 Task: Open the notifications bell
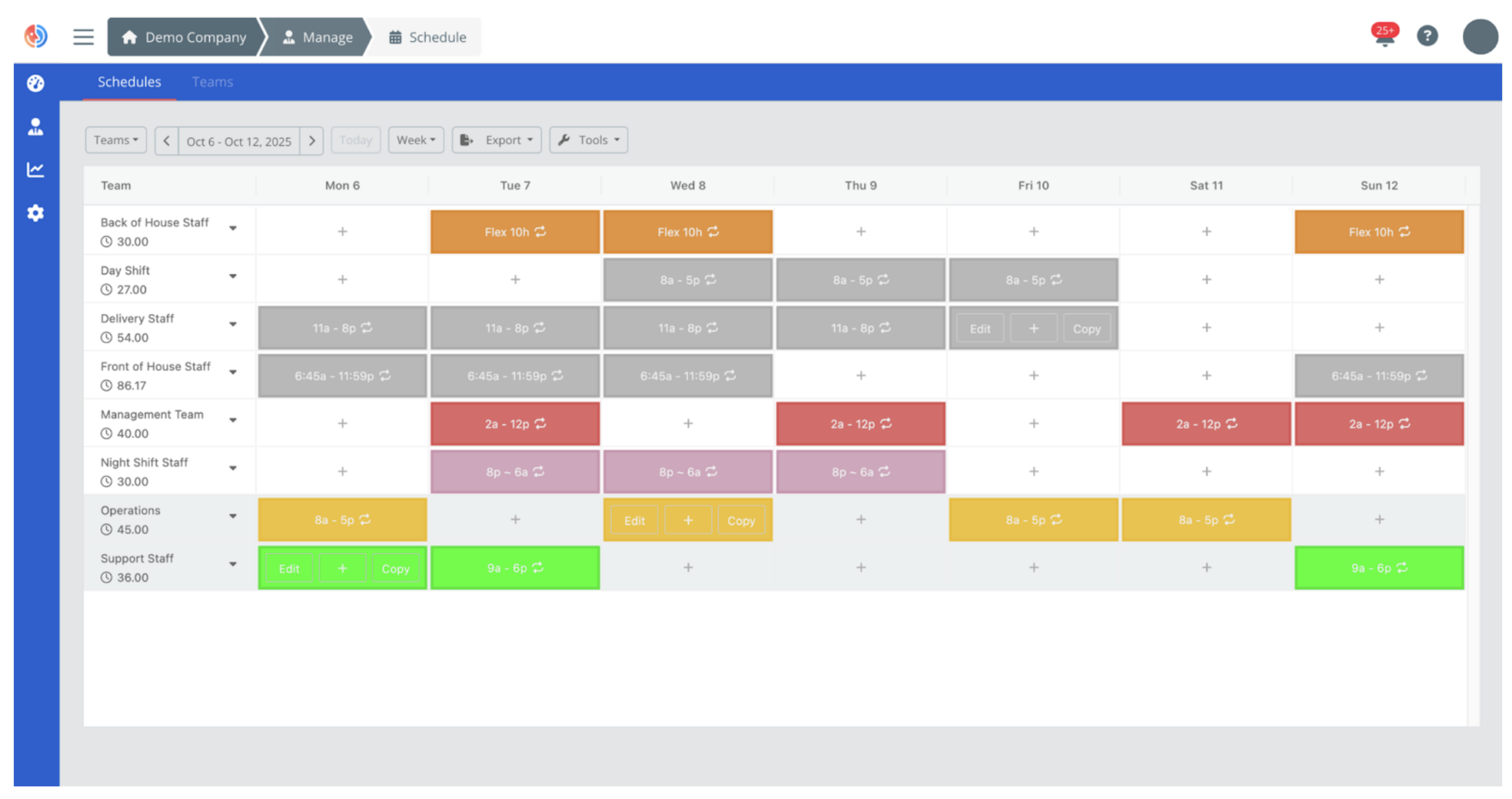[1384, 38]
